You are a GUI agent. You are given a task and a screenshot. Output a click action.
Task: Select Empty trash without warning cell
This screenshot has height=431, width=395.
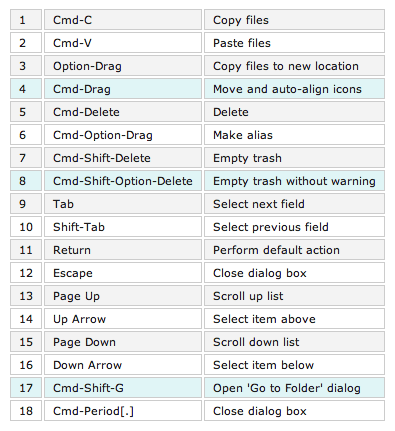294,181
